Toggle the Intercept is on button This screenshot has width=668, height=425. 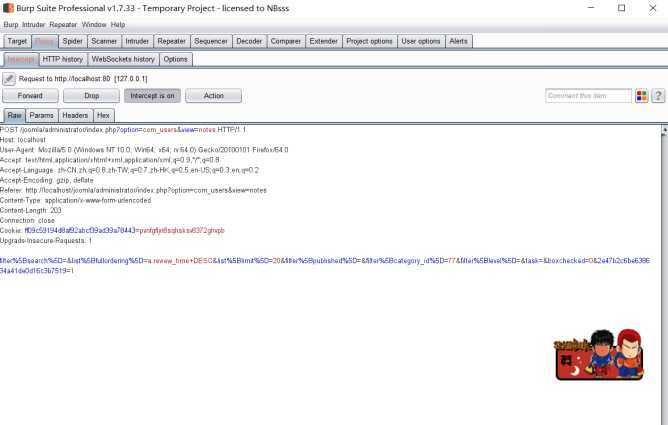152,96
